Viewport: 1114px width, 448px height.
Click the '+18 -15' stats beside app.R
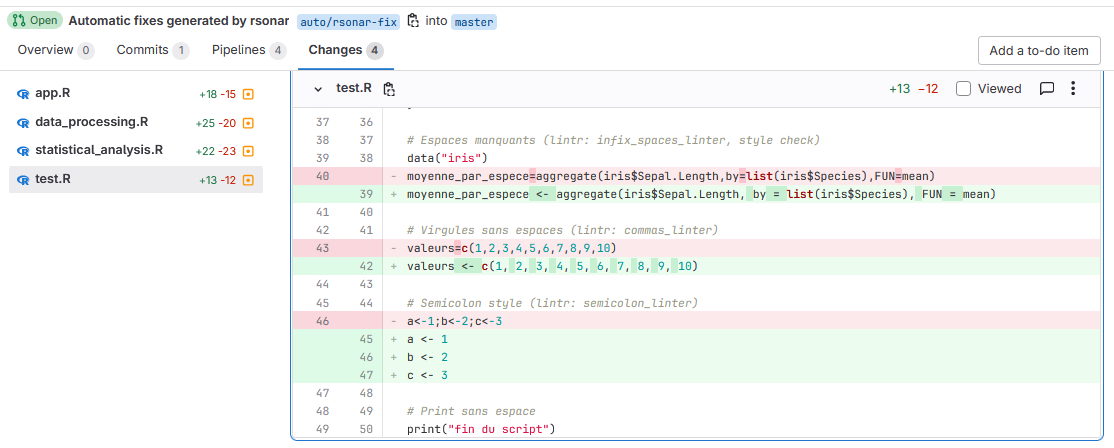[218, 94]
